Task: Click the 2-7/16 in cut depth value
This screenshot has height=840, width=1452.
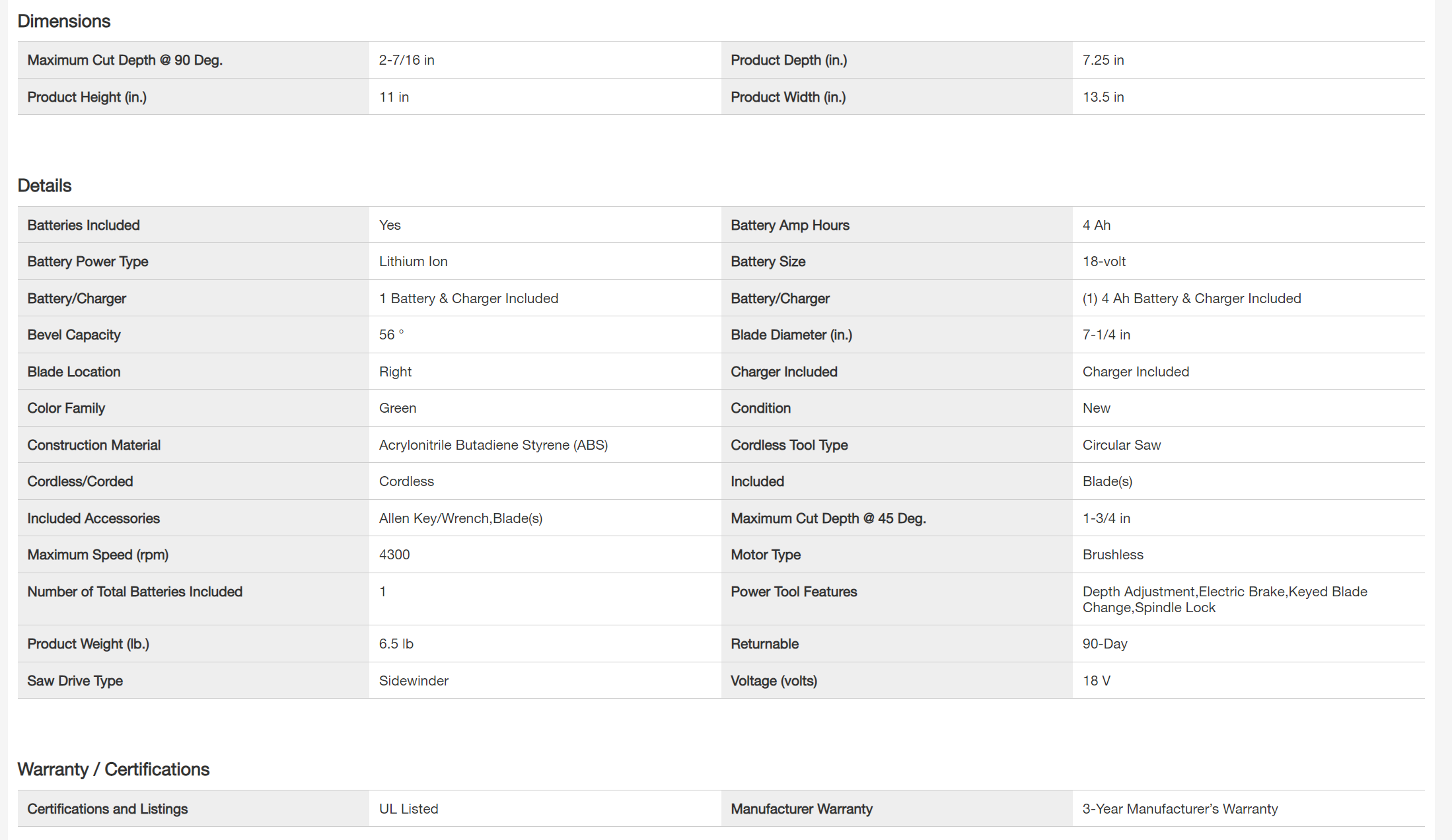Action: (x=406, y=60)
